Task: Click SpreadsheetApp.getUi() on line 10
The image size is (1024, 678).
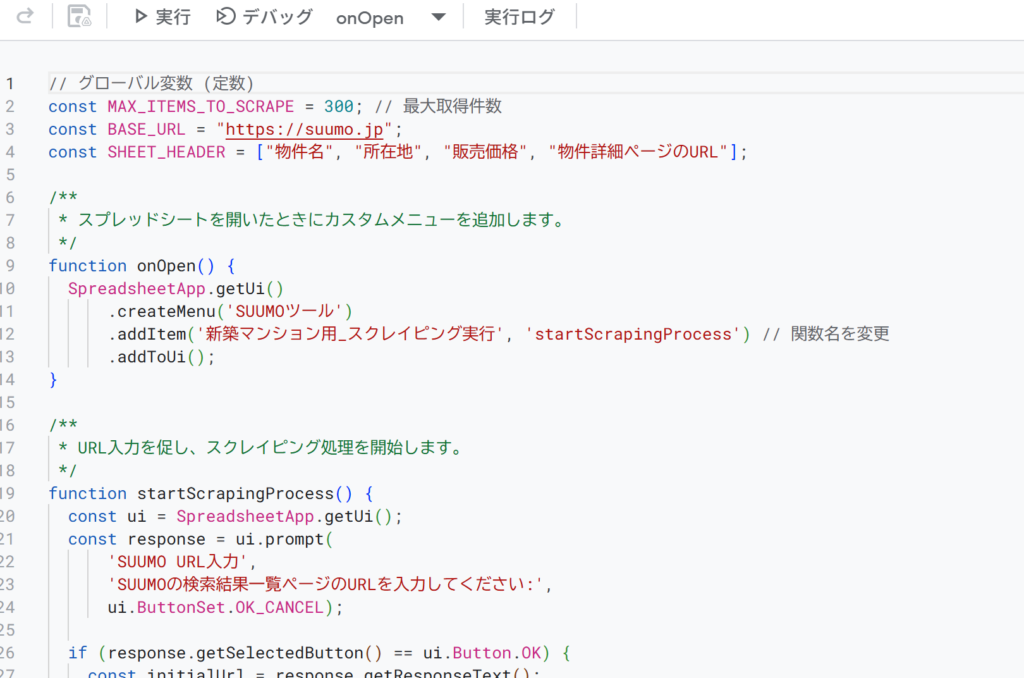Action: pyautogui.click(x=176, y=289)
